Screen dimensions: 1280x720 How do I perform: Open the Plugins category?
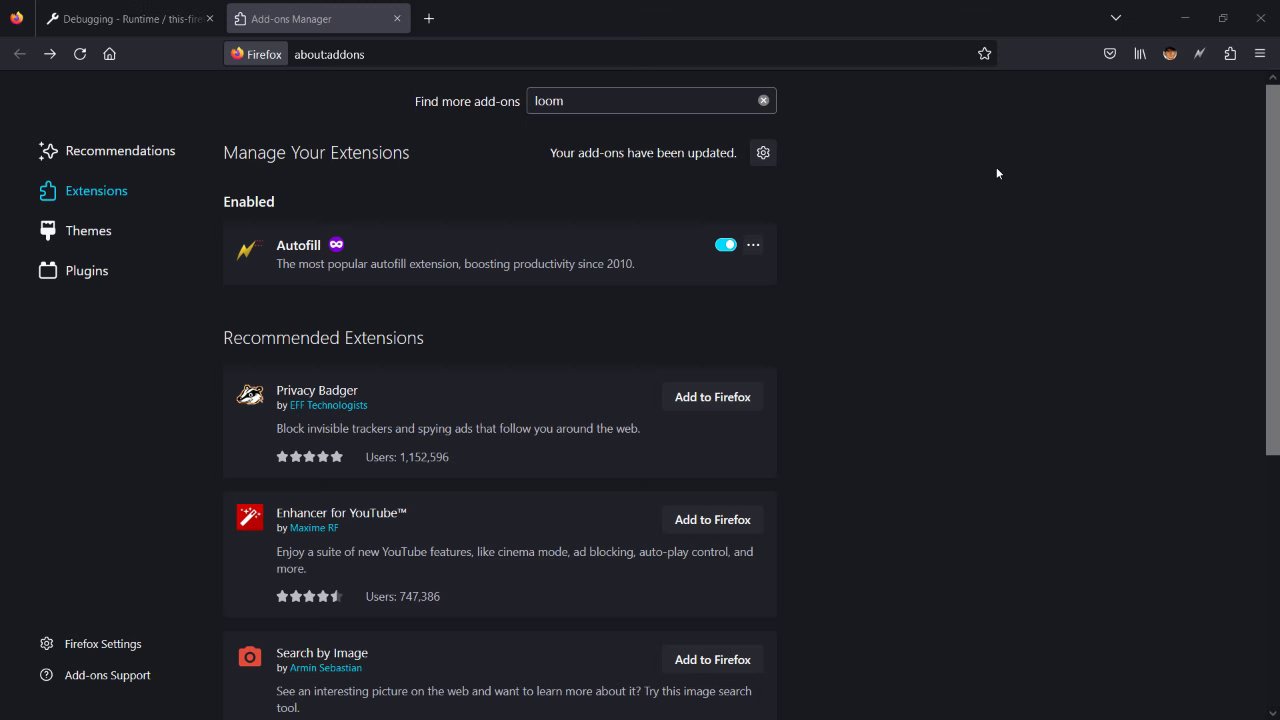[86, 271]
